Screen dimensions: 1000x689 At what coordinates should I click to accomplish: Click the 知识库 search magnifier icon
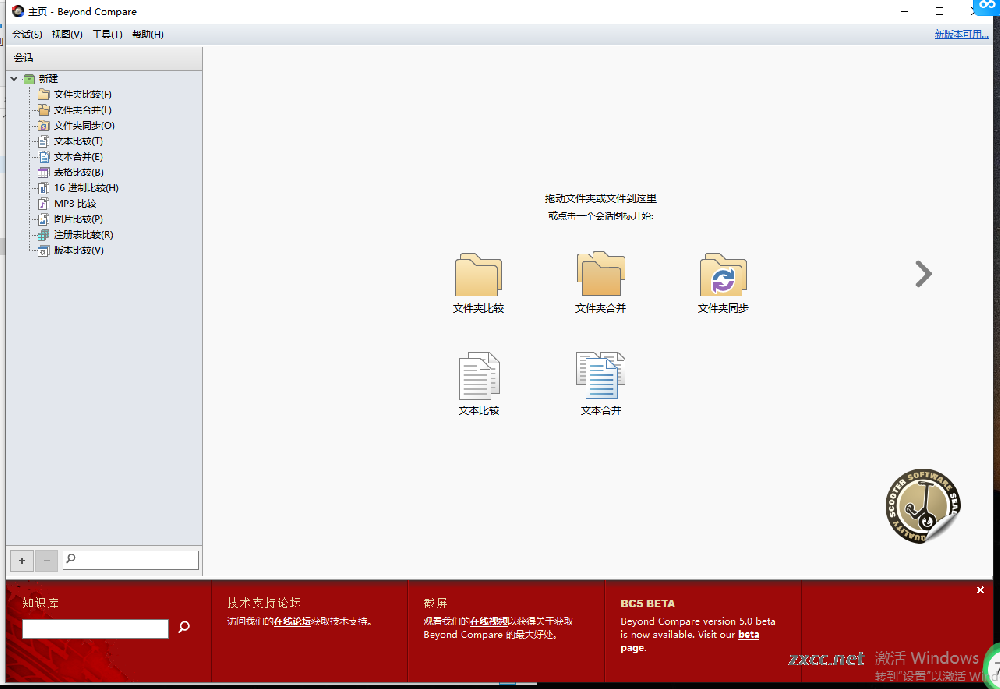point(184,627)
